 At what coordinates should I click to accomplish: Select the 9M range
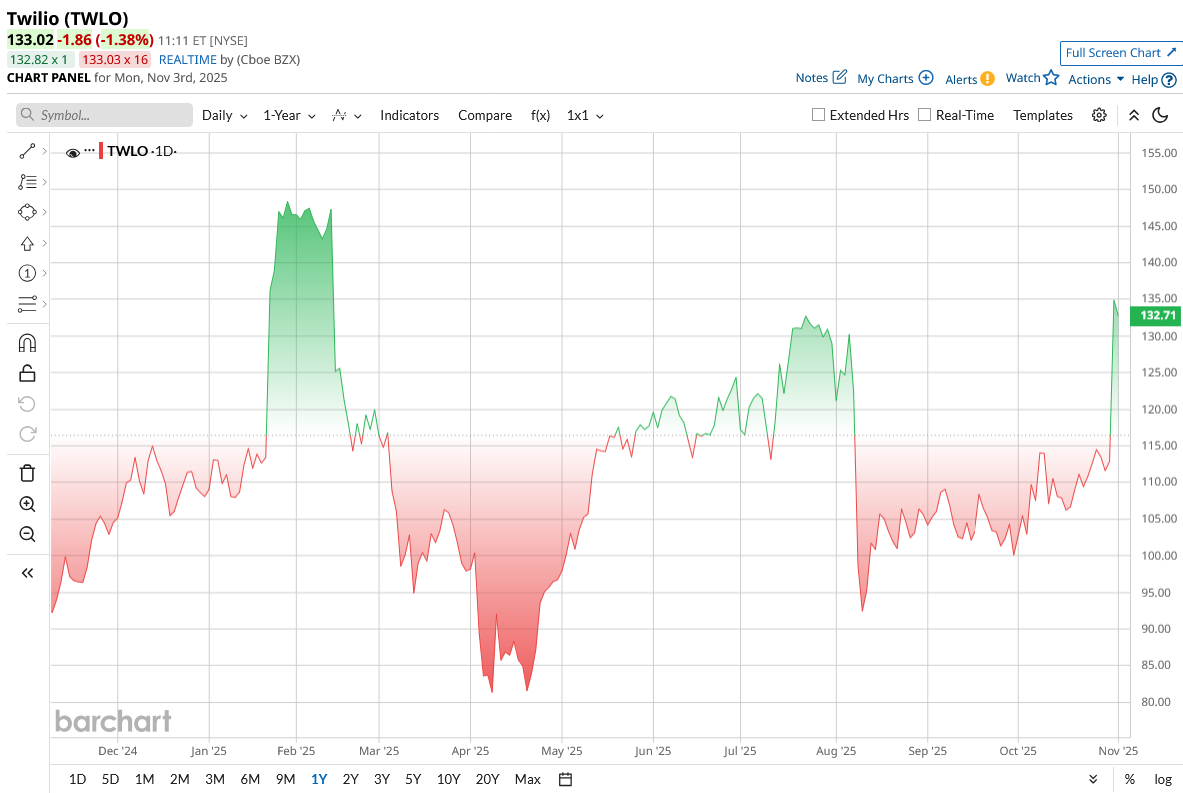point(285,779)
